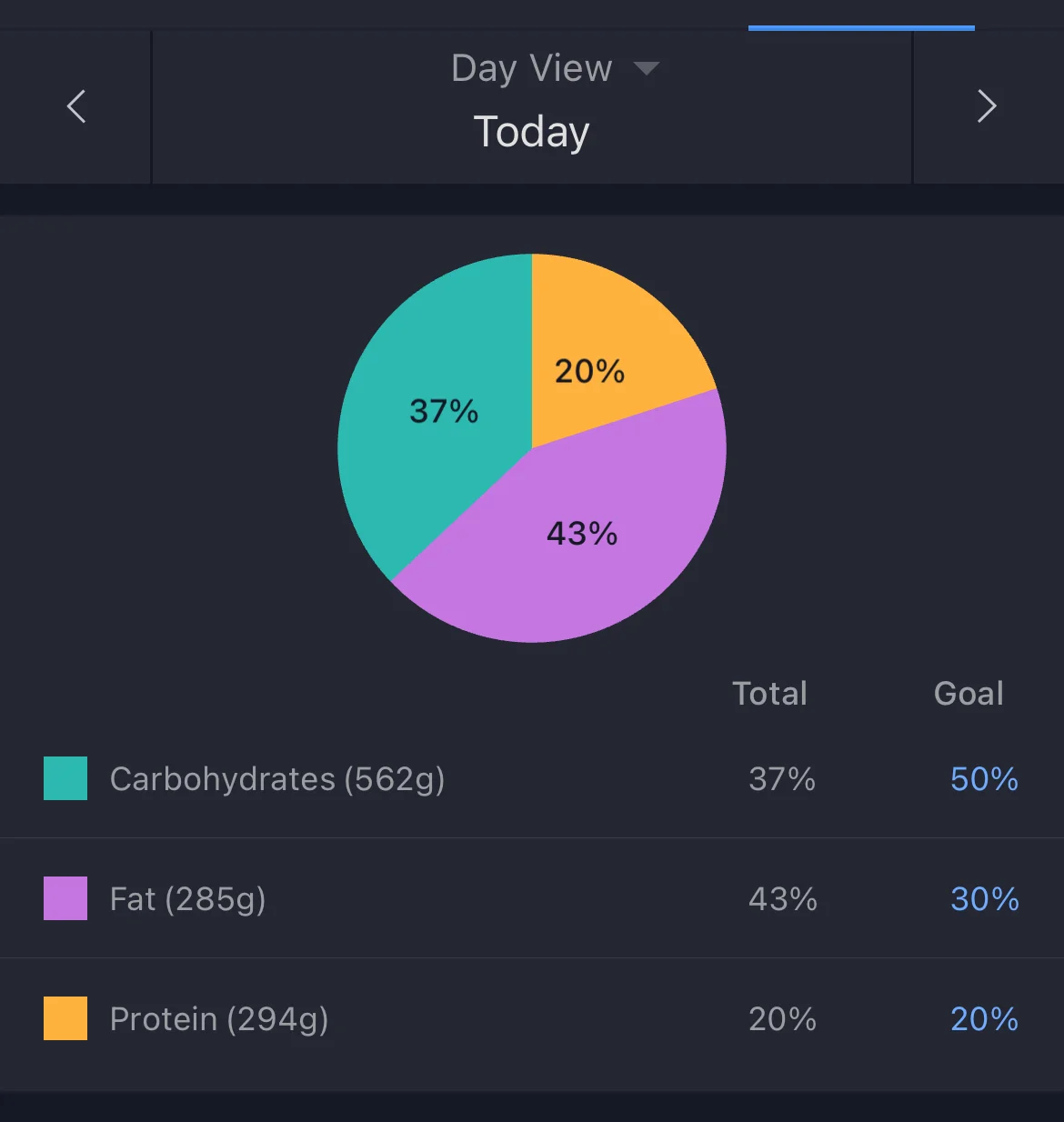Go to the previous day arrow
Screen dimensions: 1064x1122
[76, 106]
